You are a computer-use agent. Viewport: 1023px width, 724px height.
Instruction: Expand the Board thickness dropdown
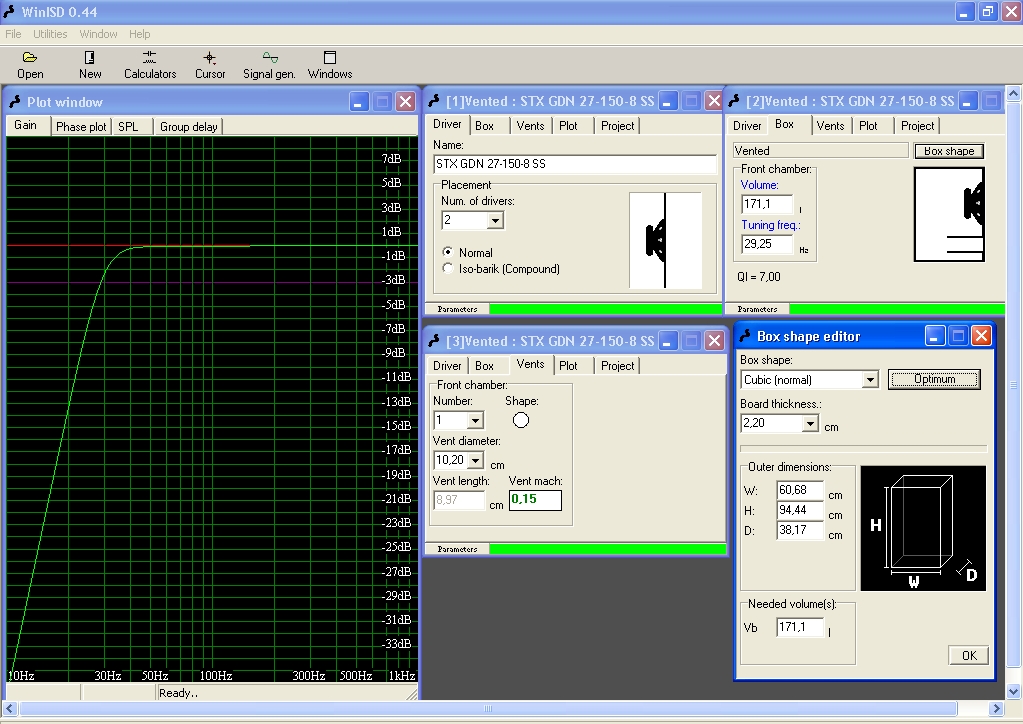pos(809,424)
